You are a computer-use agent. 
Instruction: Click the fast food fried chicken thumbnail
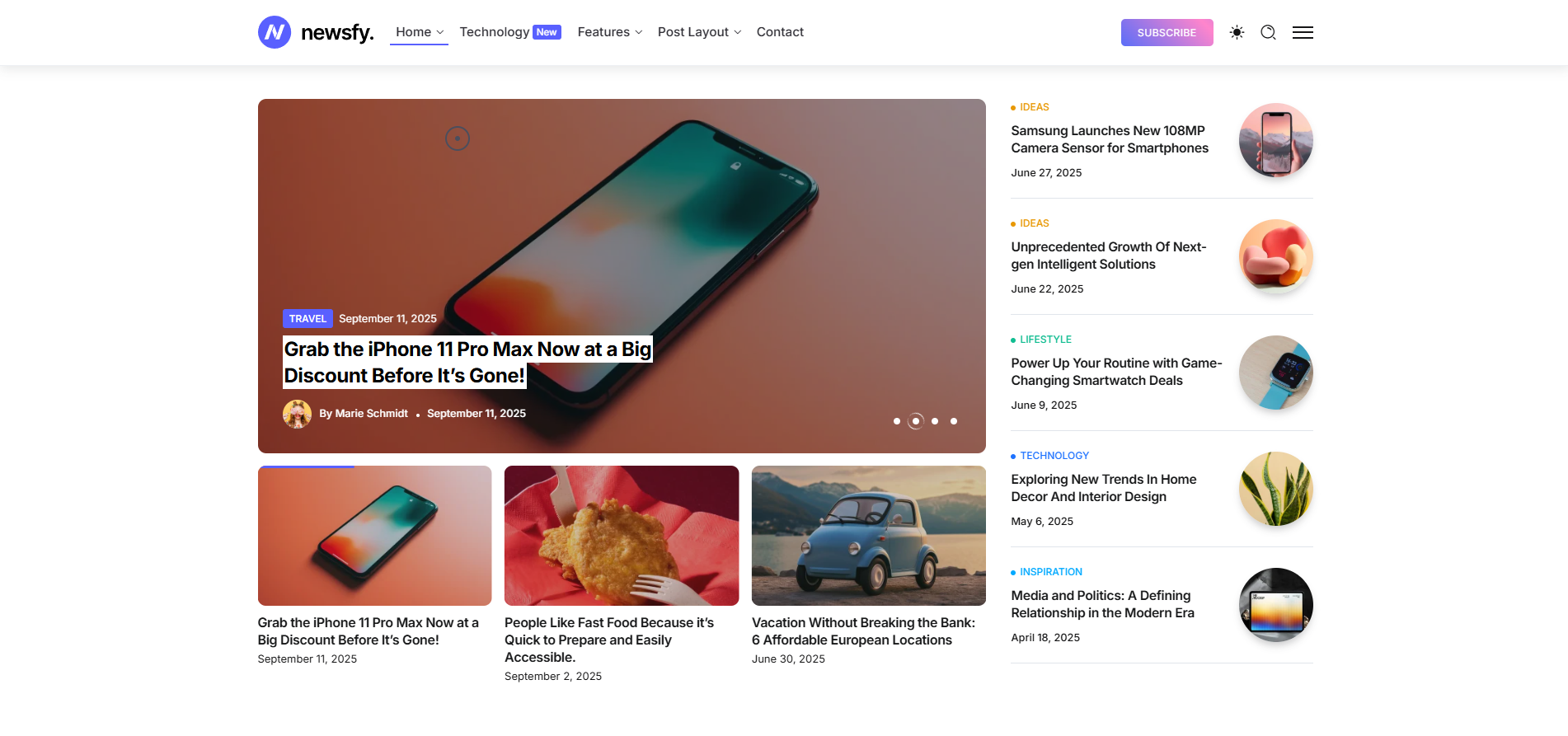click(622, 536)
